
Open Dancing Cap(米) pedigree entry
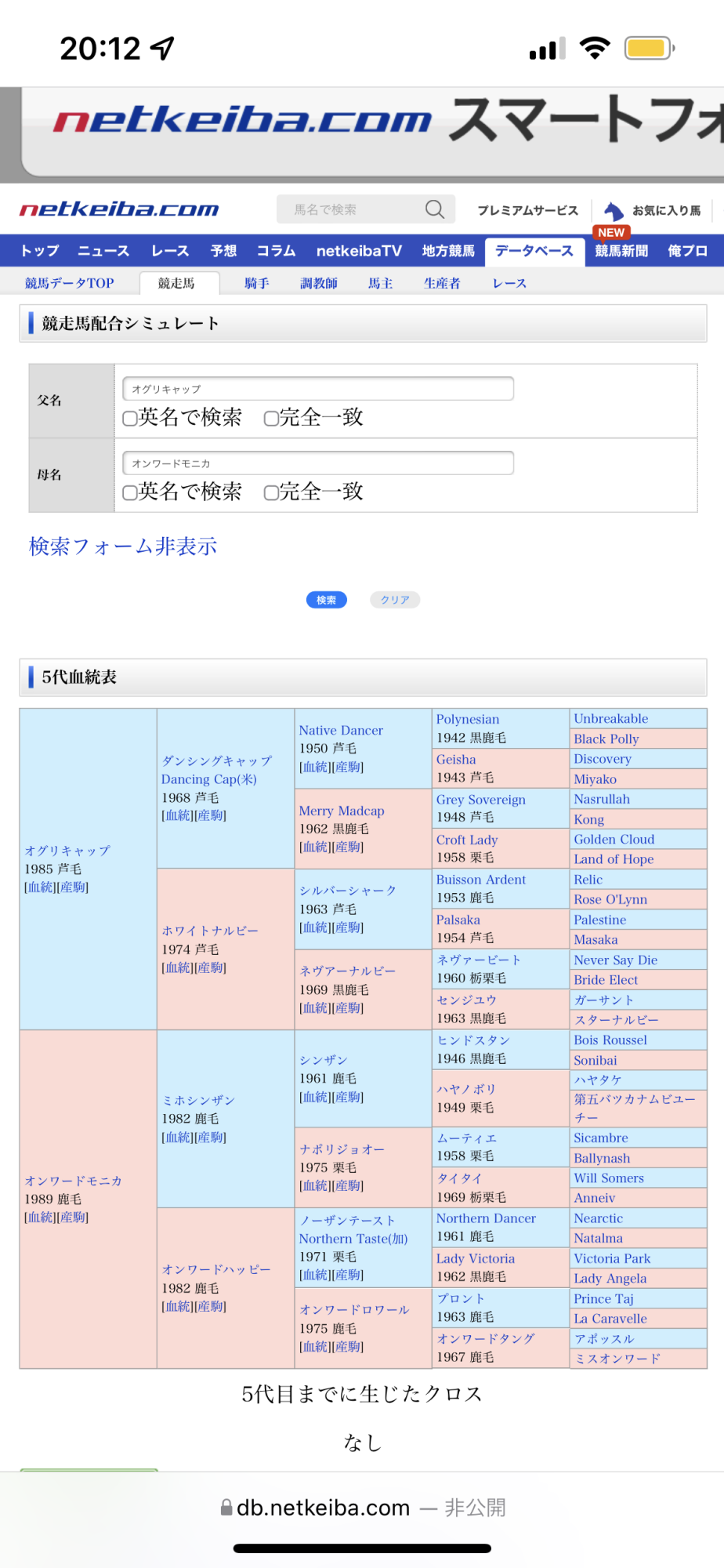tap(208, 779)
